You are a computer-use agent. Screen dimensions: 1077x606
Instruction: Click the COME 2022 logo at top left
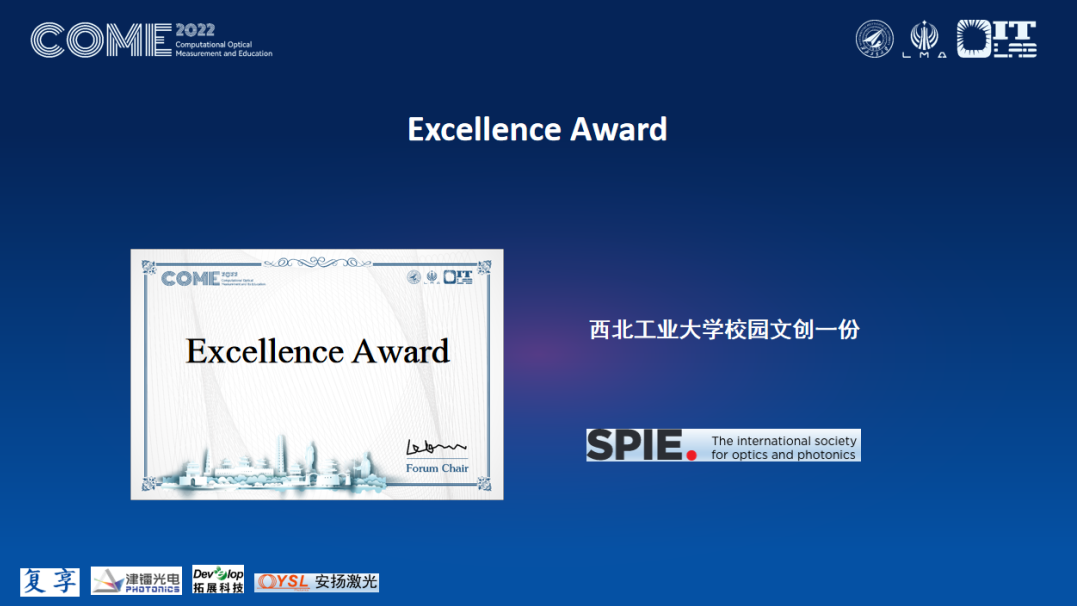[x=152, y=40]
